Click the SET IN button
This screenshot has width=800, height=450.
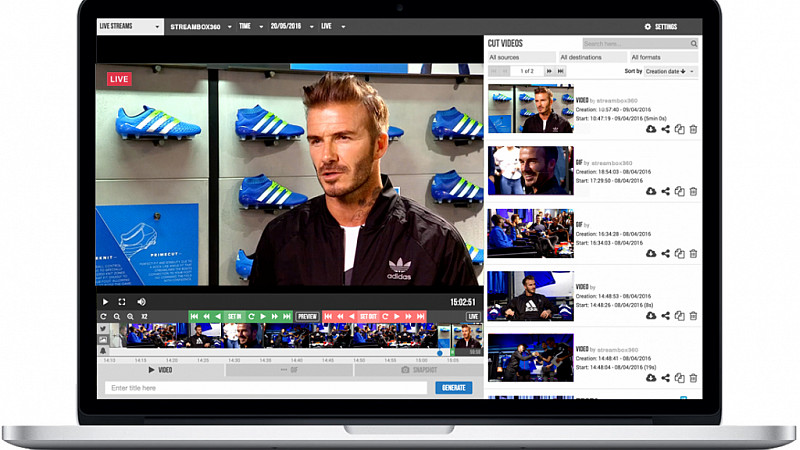(235, 317)
